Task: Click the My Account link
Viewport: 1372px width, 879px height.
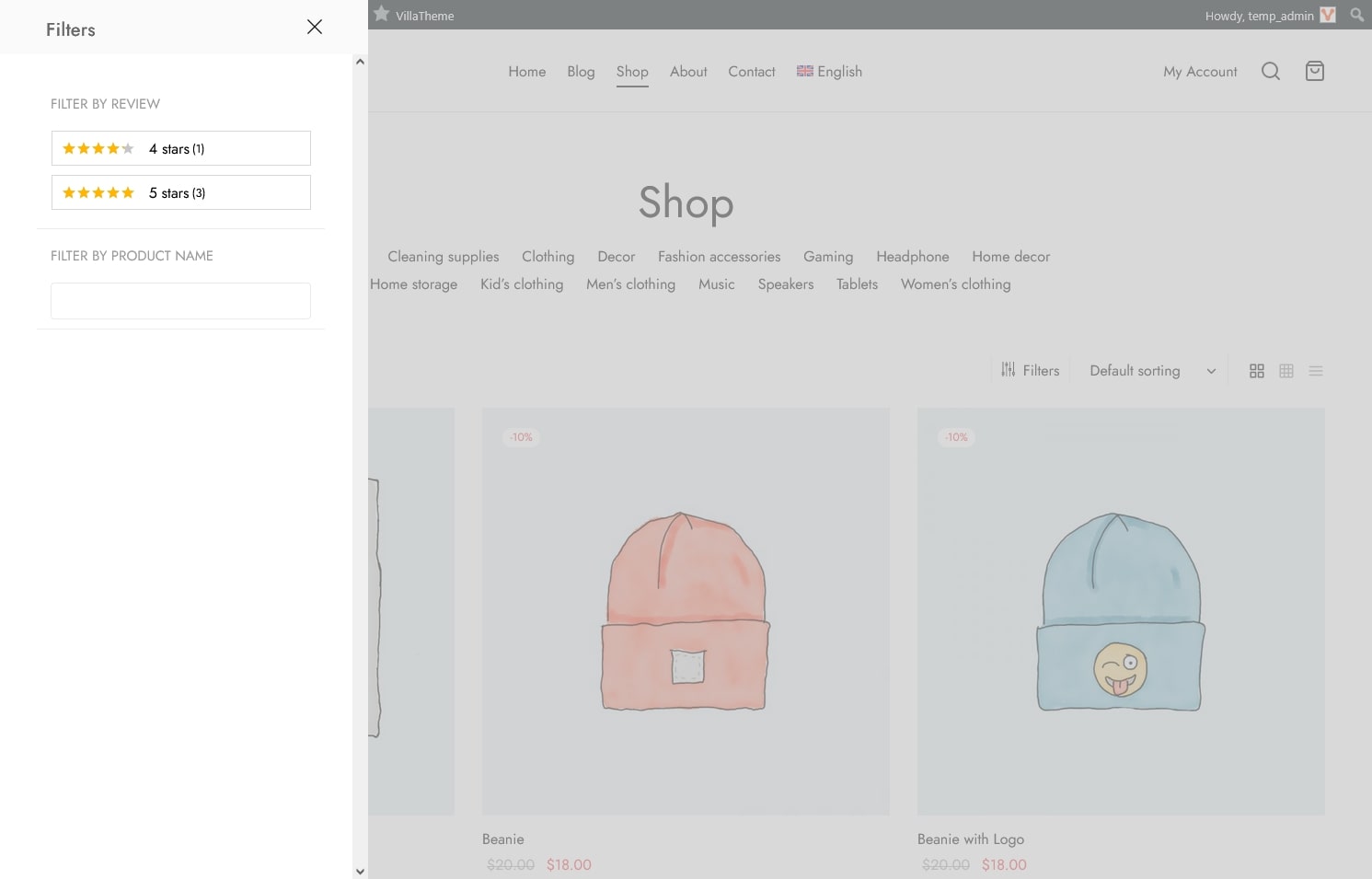Action: tap(1199, 72)
